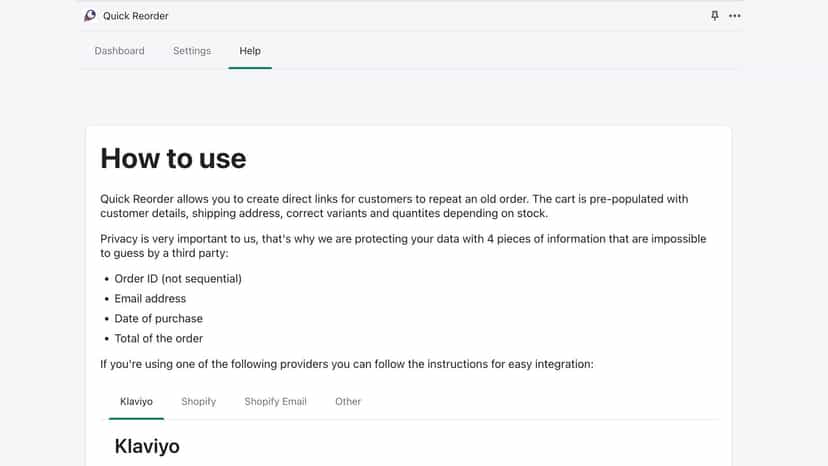Click the Order ID (not sequential) bullet
The image size is (828, 466).
tap(178, 278)
